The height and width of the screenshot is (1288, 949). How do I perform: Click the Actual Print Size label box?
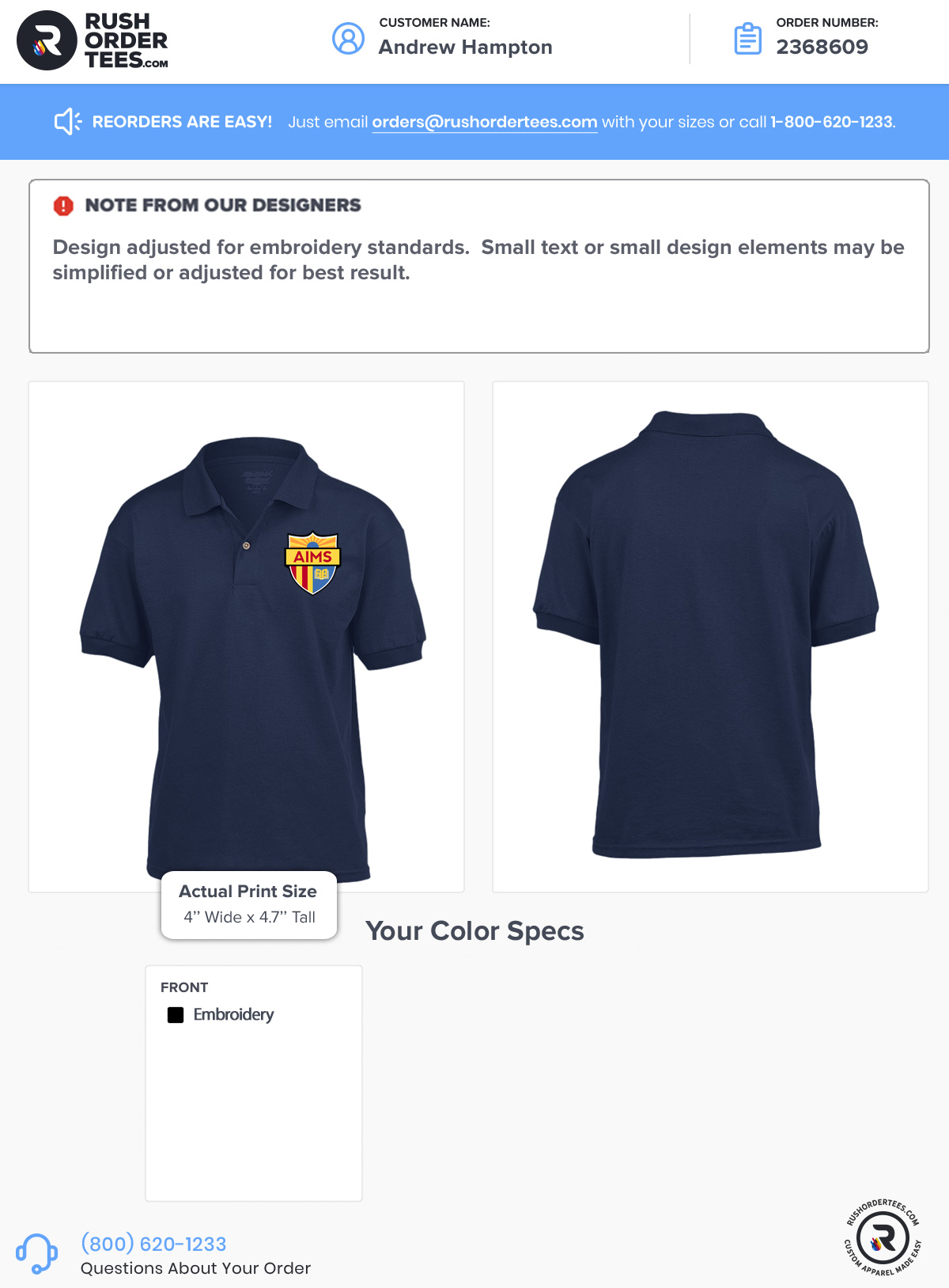(x=249, y=905)
